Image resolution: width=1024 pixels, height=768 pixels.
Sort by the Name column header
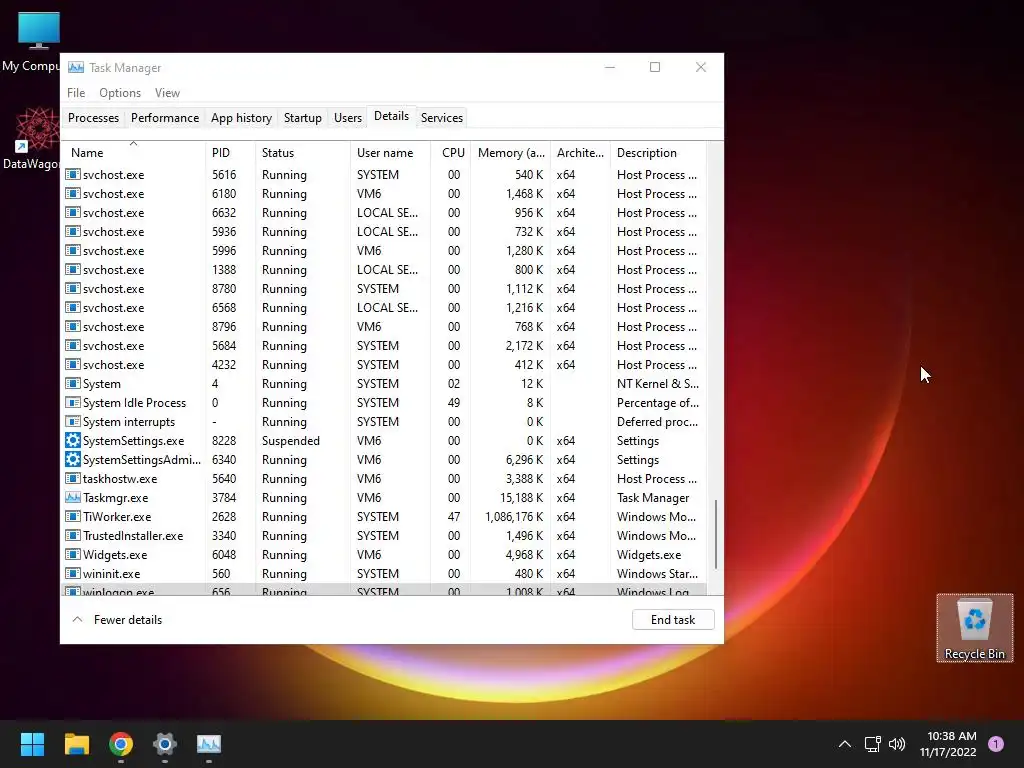[x=133, y=152]
